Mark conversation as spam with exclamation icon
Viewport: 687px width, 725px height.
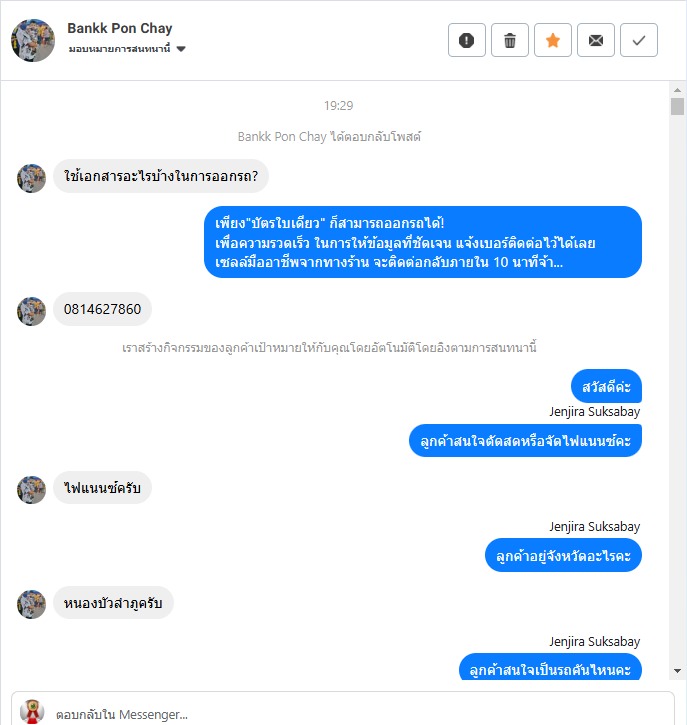coord(466,40)
